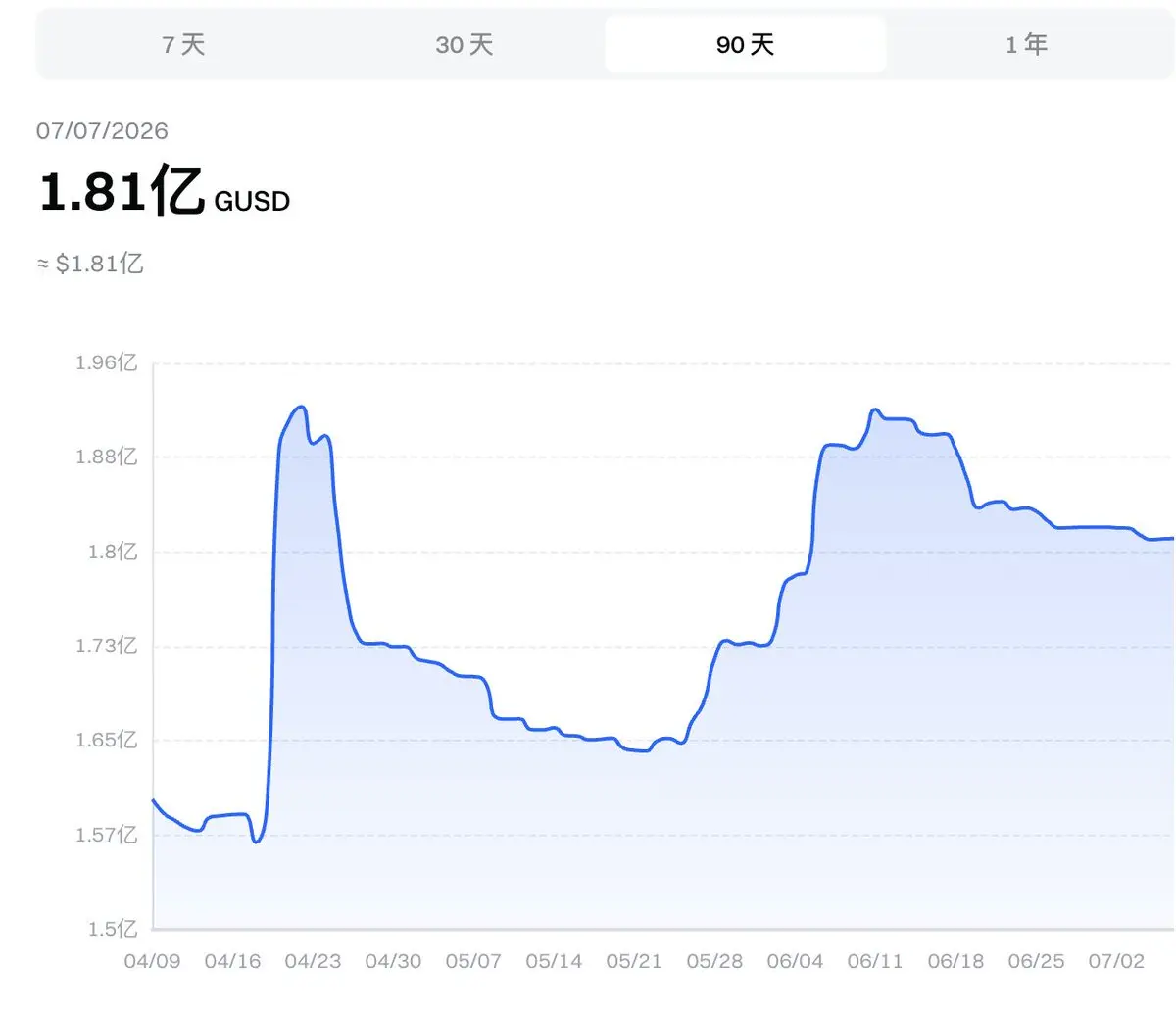Viewport: 1176px width, 1011px height.
Task: Switch to the 1 年 range tab
Action: pos(1026,44)
